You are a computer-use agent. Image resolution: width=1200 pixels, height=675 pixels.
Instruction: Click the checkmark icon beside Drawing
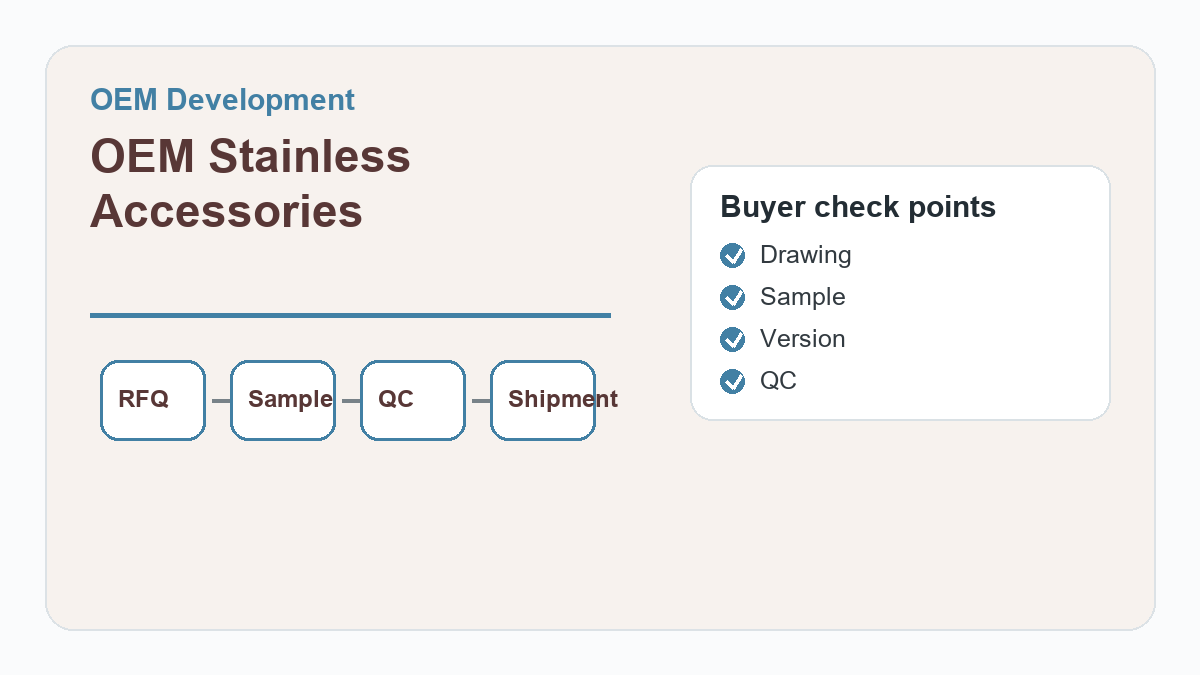733,256
